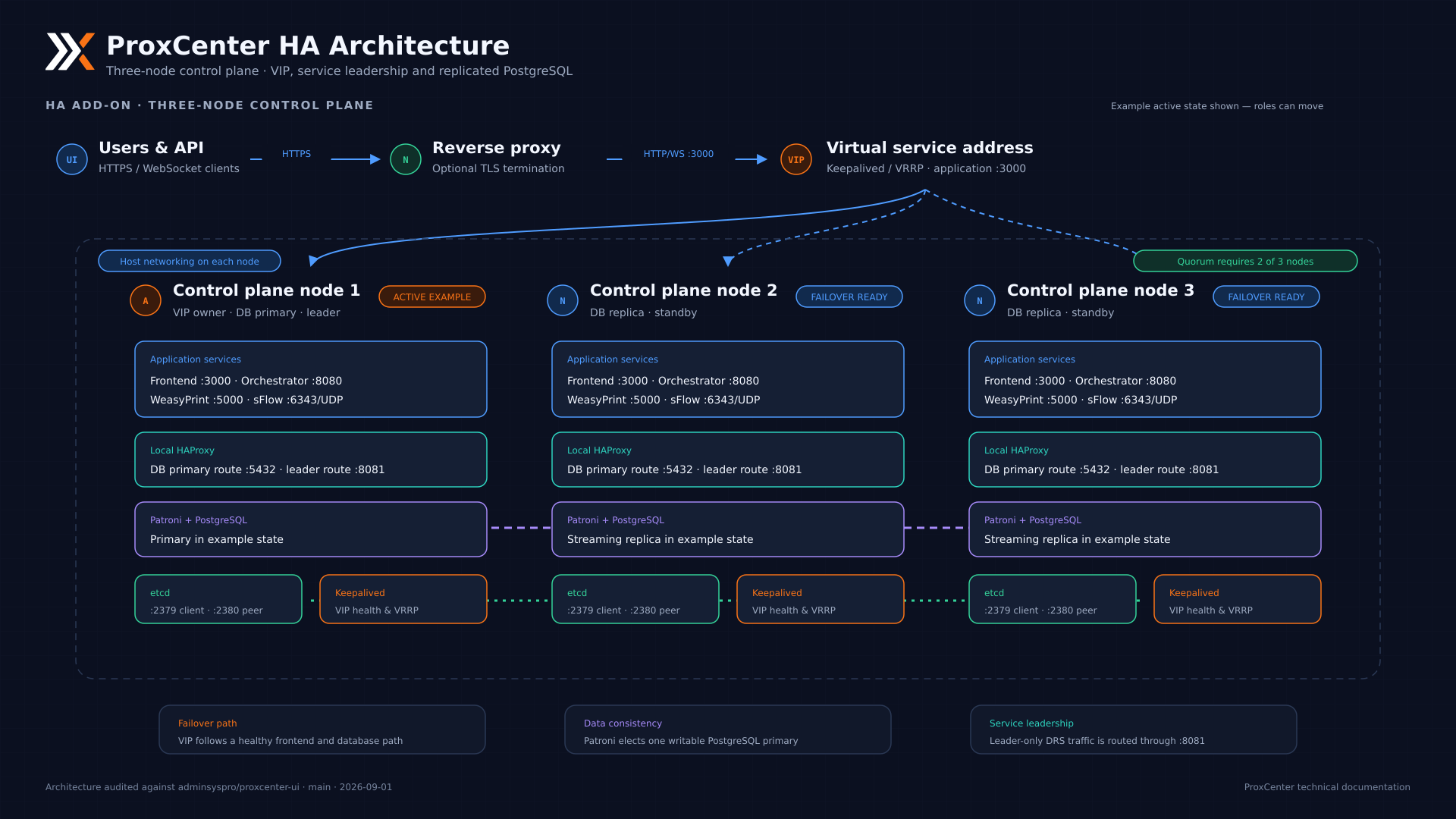Click the N icon of Control plane node 2
The image size is (1456, 819).
pyautogui.click(x=563, y=300)
